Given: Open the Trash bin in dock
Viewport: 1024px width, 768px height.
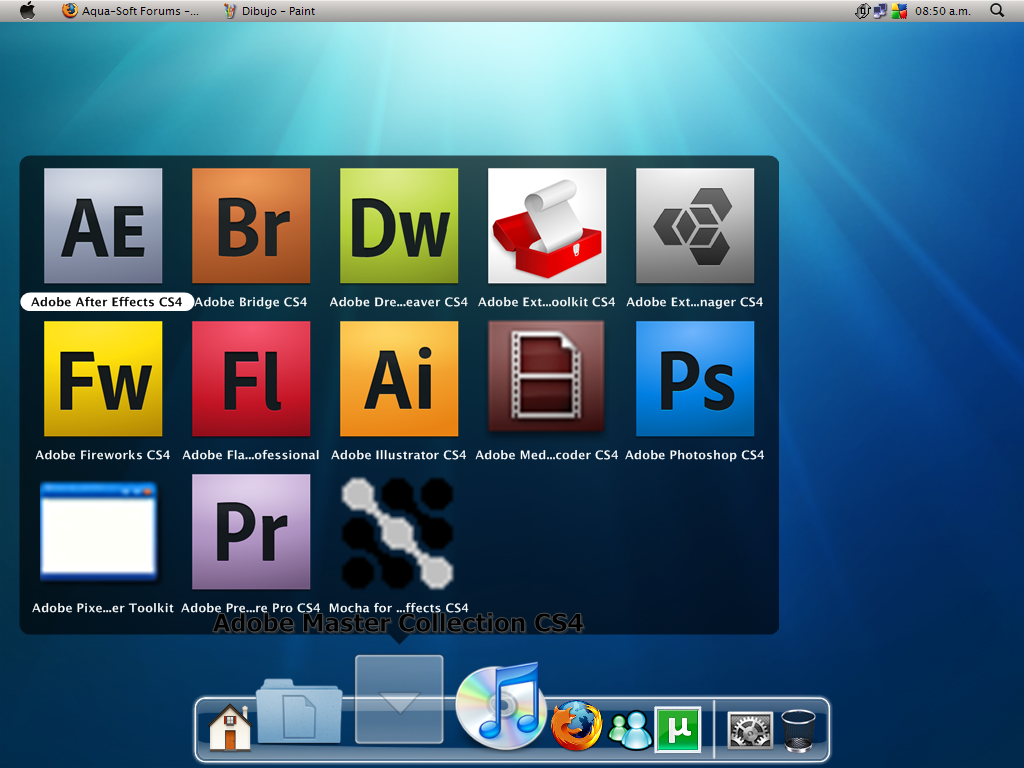Looking at the screenshot, I should tap(799, 730).
